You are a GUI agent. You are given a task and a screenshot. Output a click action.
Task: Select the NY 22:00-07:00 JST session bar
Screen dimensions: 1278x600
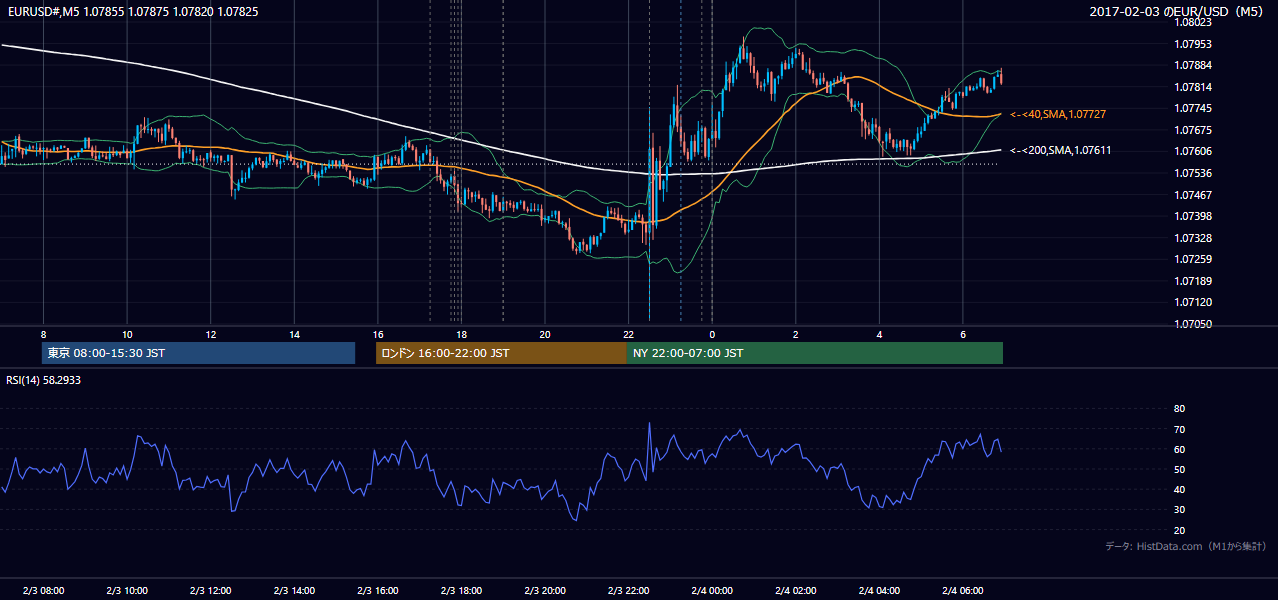pos(815,353)
